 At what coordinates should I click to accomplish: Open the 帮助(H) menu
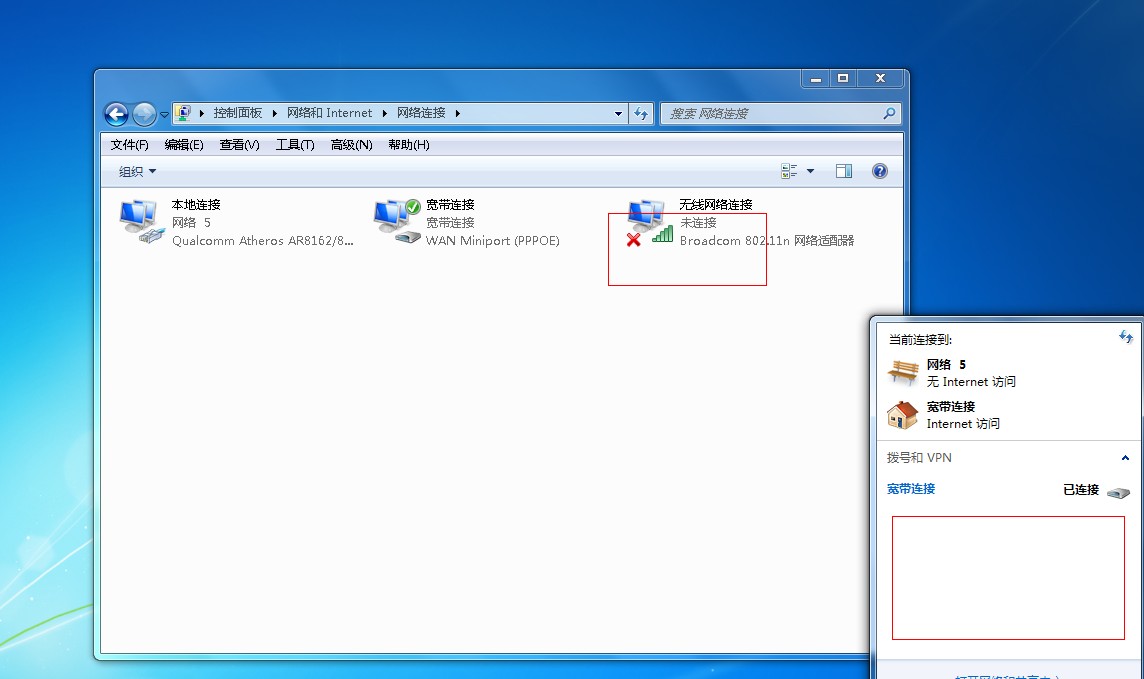coord(409,145)
